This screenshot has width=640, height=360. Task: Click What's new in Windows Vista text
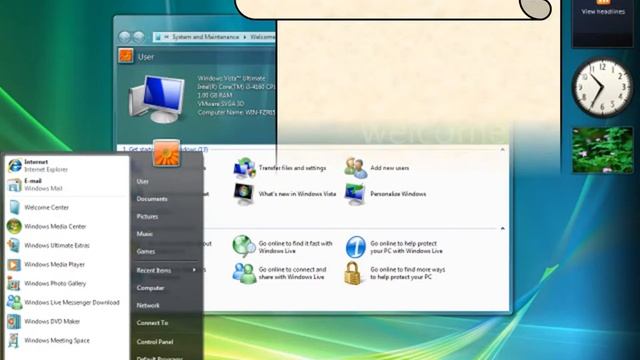coord(297,194)
